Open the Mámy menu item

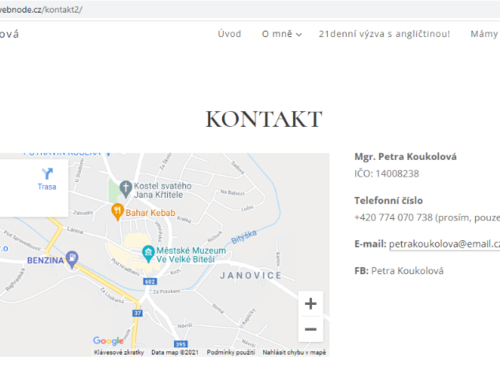484,34
